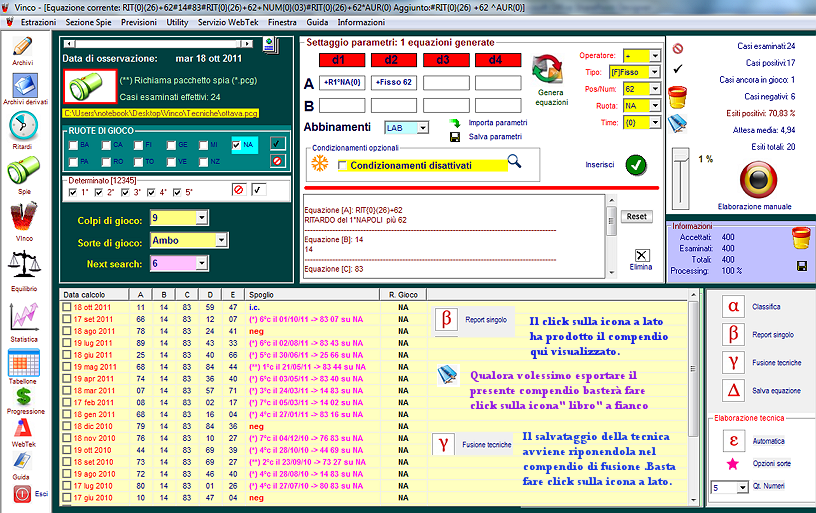The width and height of the screenshot is (816, 513).
Task: Click the red bucket icon in Informazioni panel
Action: point(801,238)
